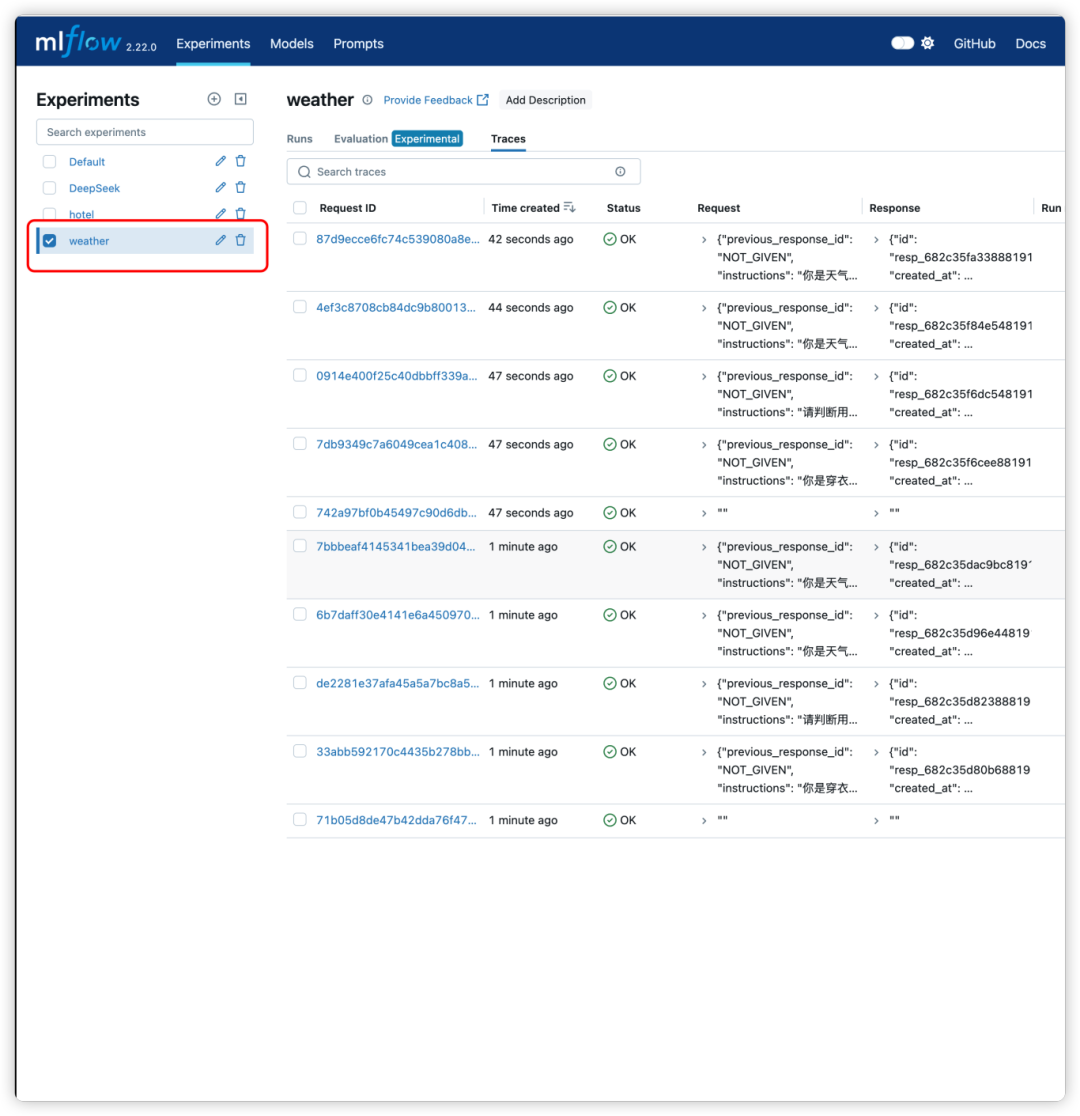This screenshot has width=1080, height=1116.
Task: Open the GitHub link
Action: click(974, 43)
